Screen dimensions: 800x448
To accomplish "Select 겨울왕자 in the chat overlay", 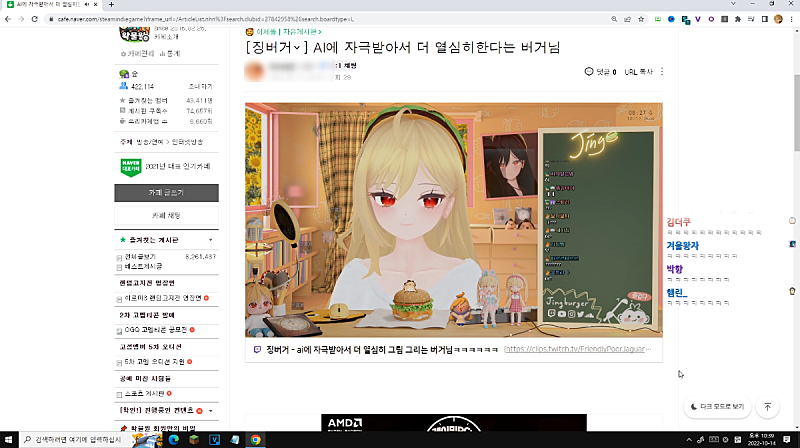I will 682,246.
